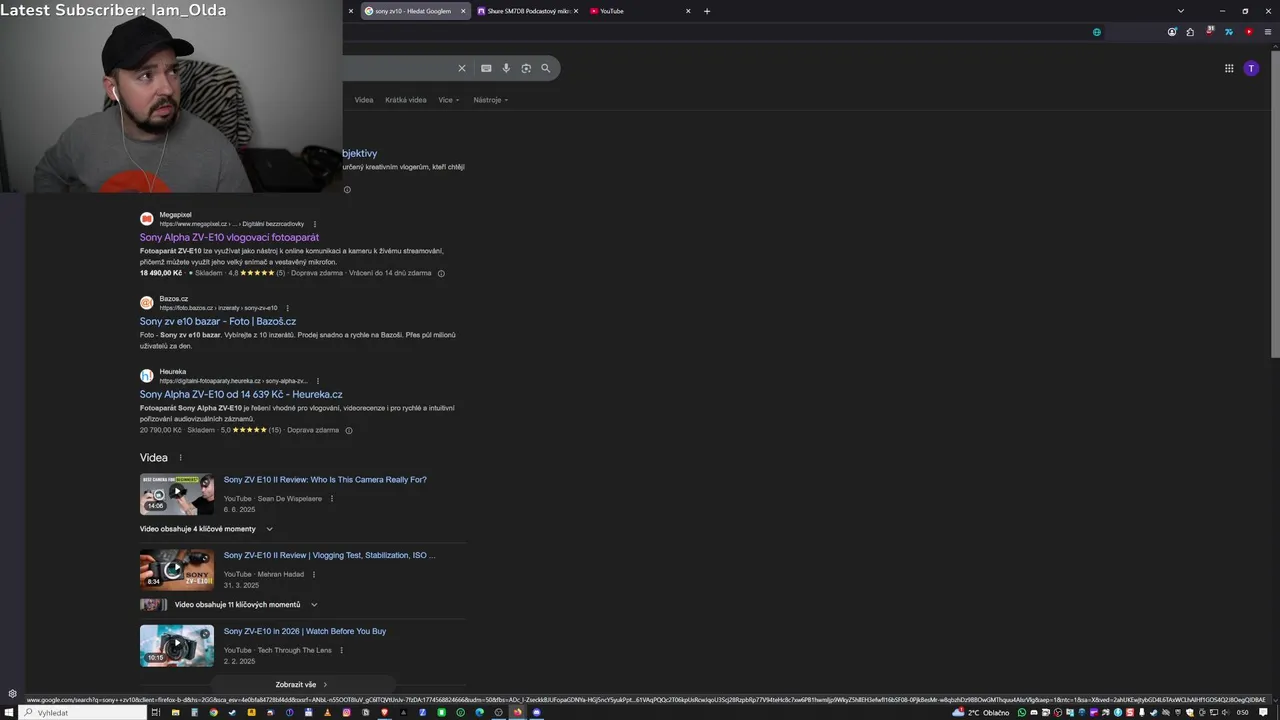1280x720 pixels.
Task: Filter results by Videa
Action: (364, 100)
